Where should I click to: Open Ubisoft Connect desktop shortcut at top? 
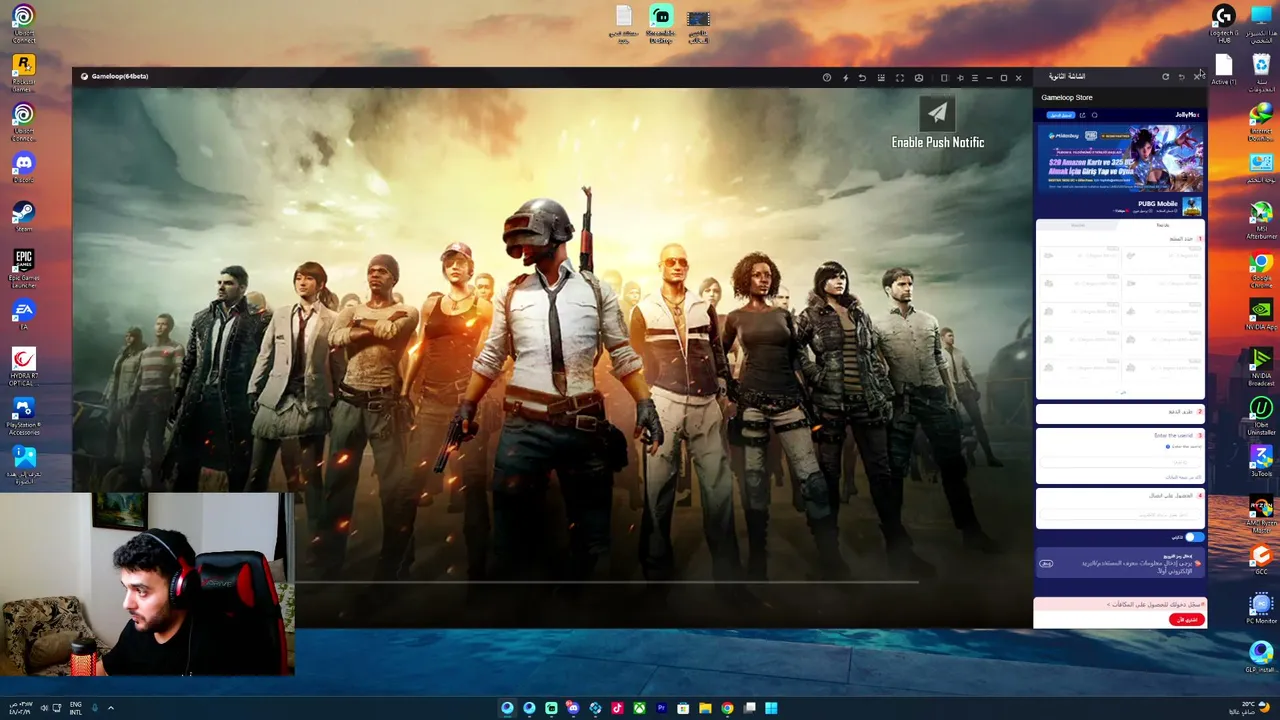click(23, 23)
